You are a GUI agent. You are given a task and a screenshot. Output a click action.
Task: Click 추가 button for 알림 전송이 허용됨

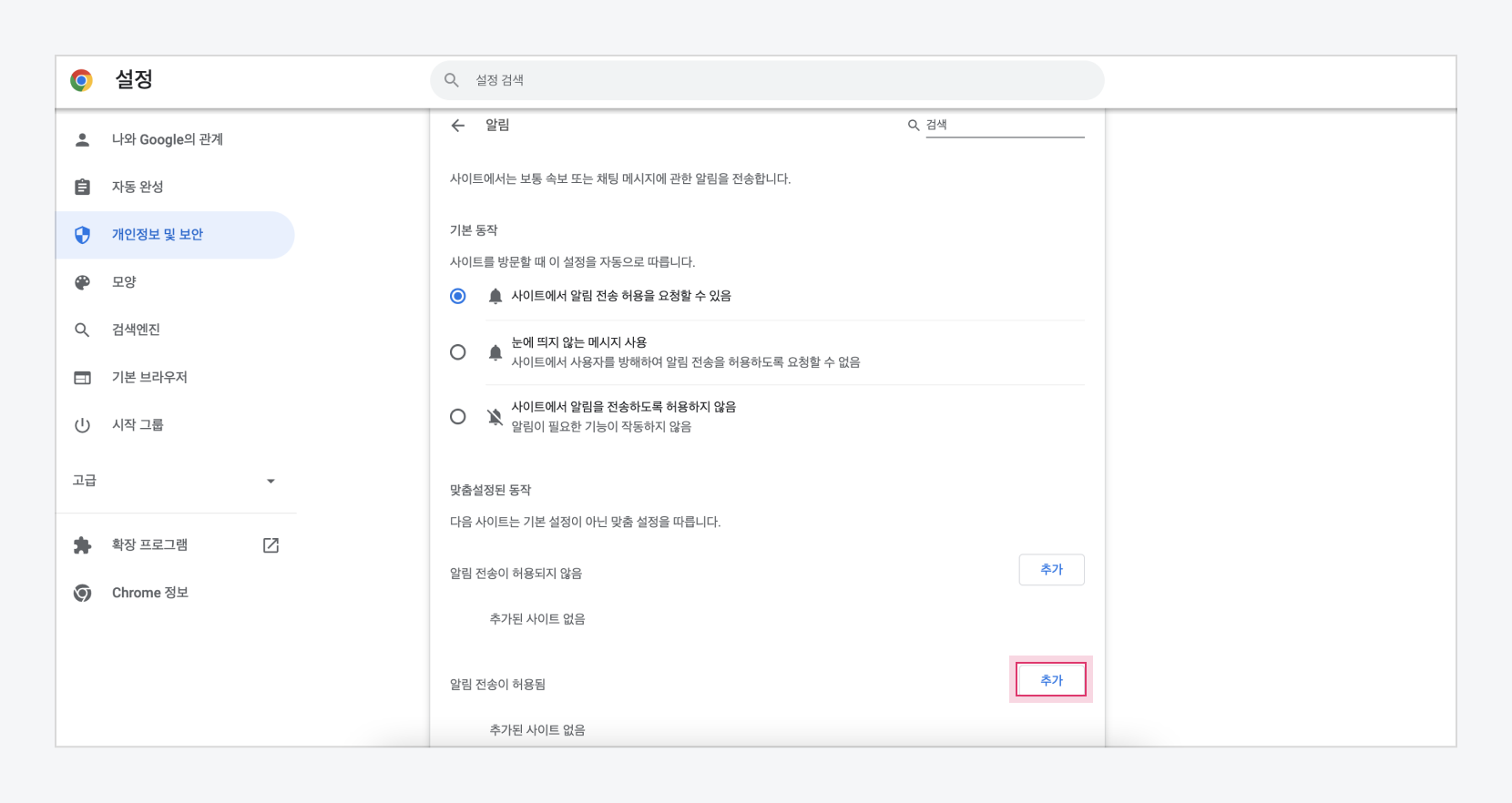pyautogui.click(x=1051, y=680)
